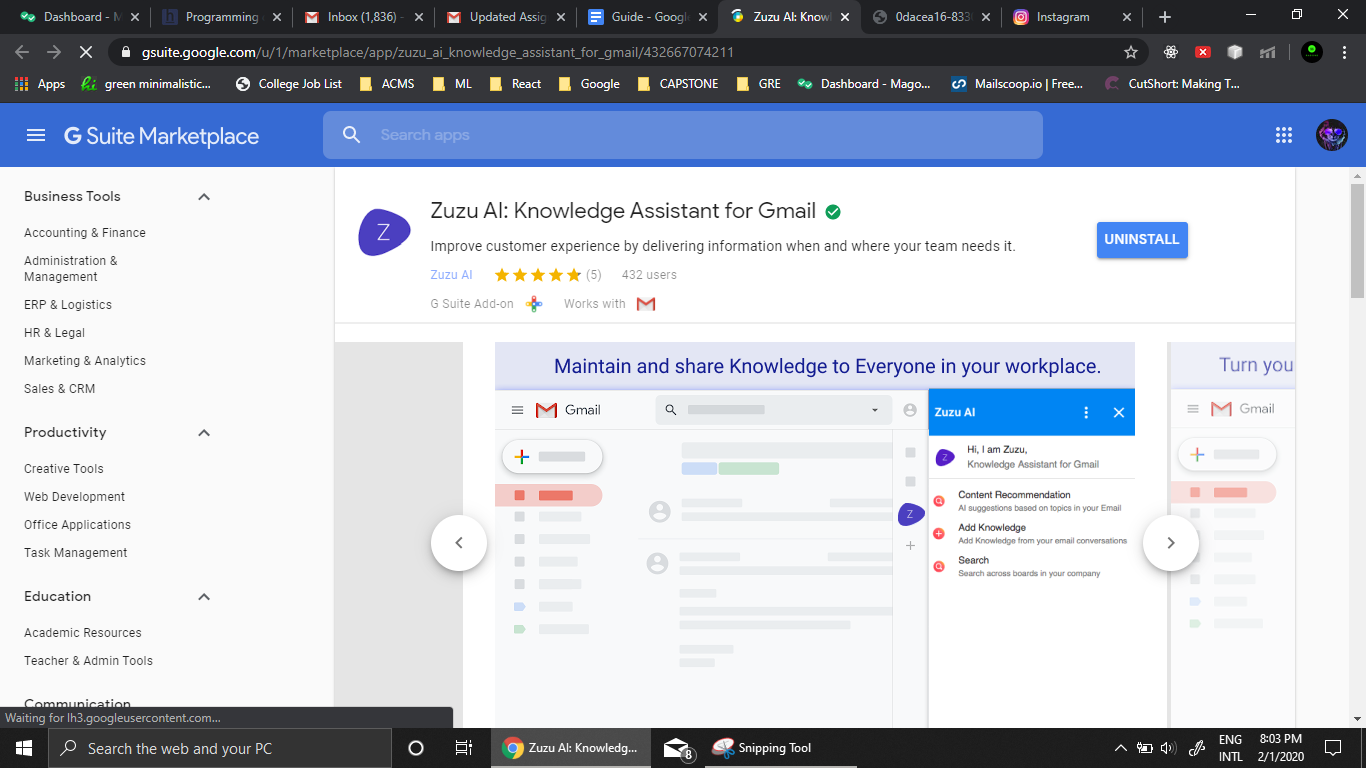
Task: Open the new tab plus button
Action: 1165,17
